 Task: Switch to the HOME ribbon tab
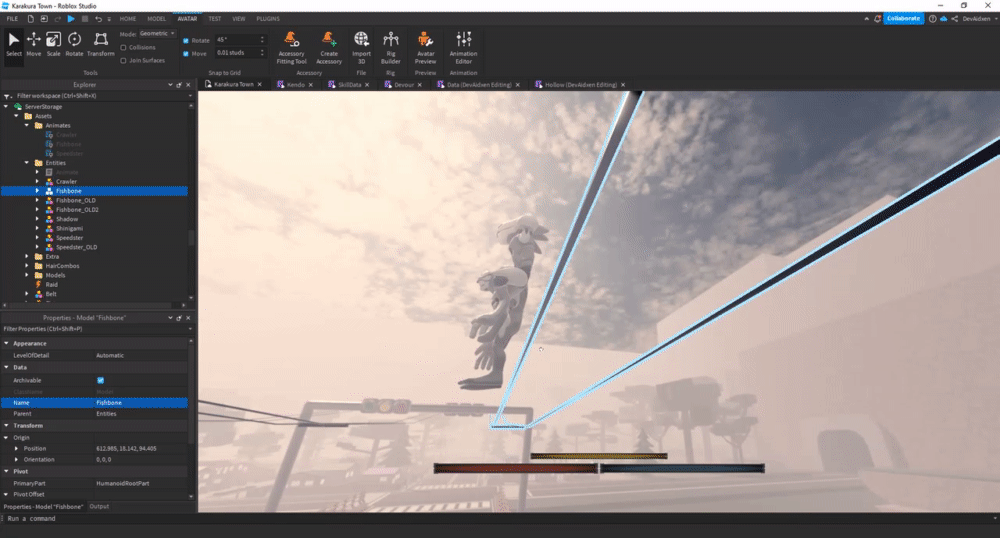point(128,19)
